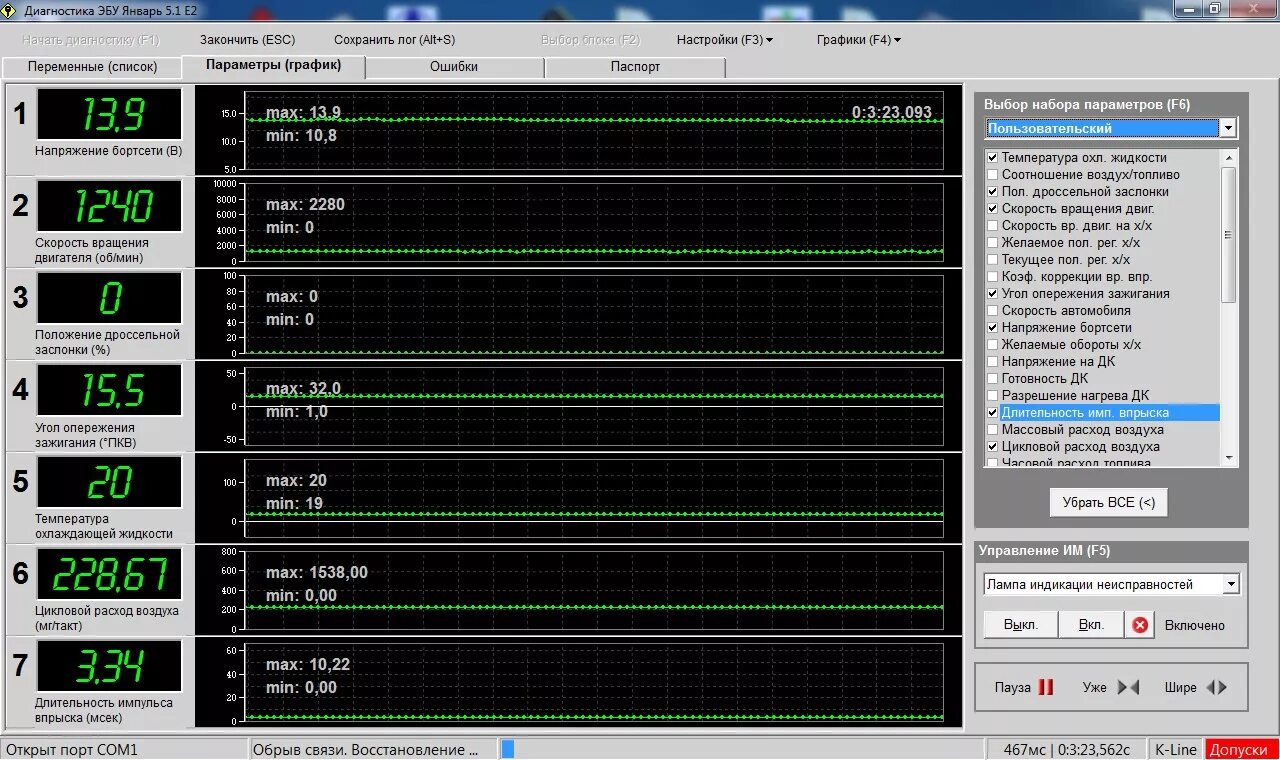1280x760 pixels.
Task: Open Лампа индикации неисправностей dropdown
Action: tap(1231, 584)
